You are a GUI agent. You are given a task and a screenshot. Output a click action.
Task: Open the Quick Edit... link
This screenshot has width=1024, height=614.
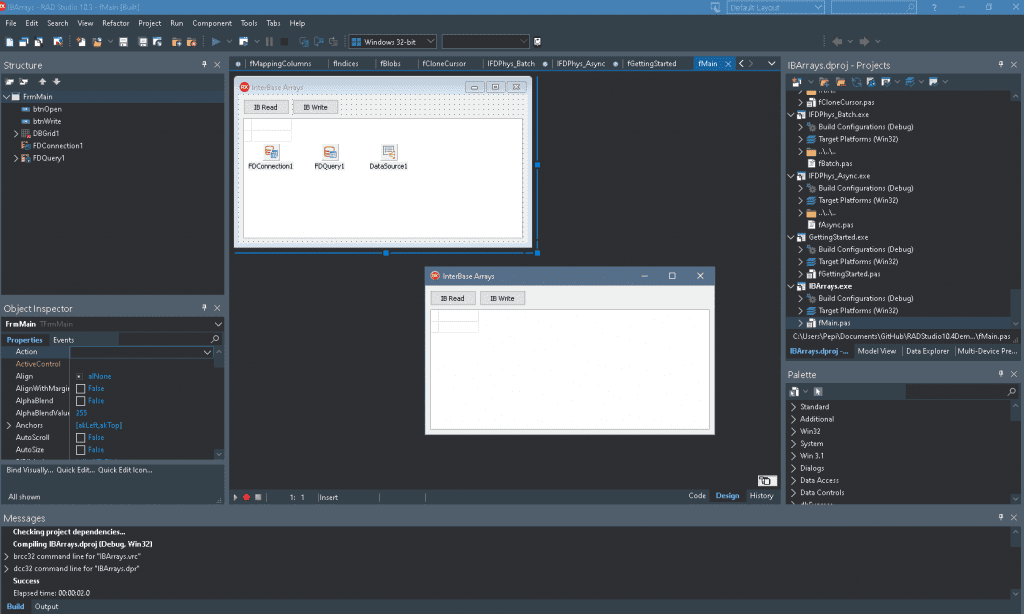click(75, 470)
